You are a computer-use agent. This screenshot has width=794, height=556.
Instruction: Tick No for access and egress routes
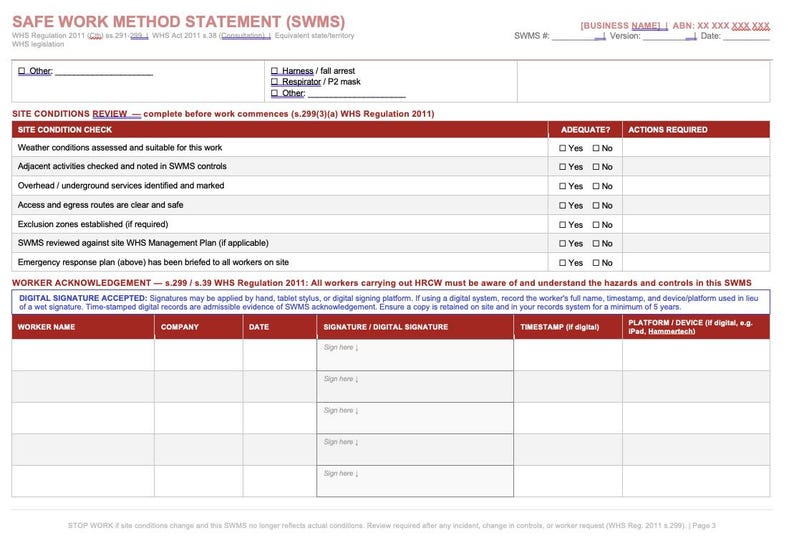coord(596,206)
